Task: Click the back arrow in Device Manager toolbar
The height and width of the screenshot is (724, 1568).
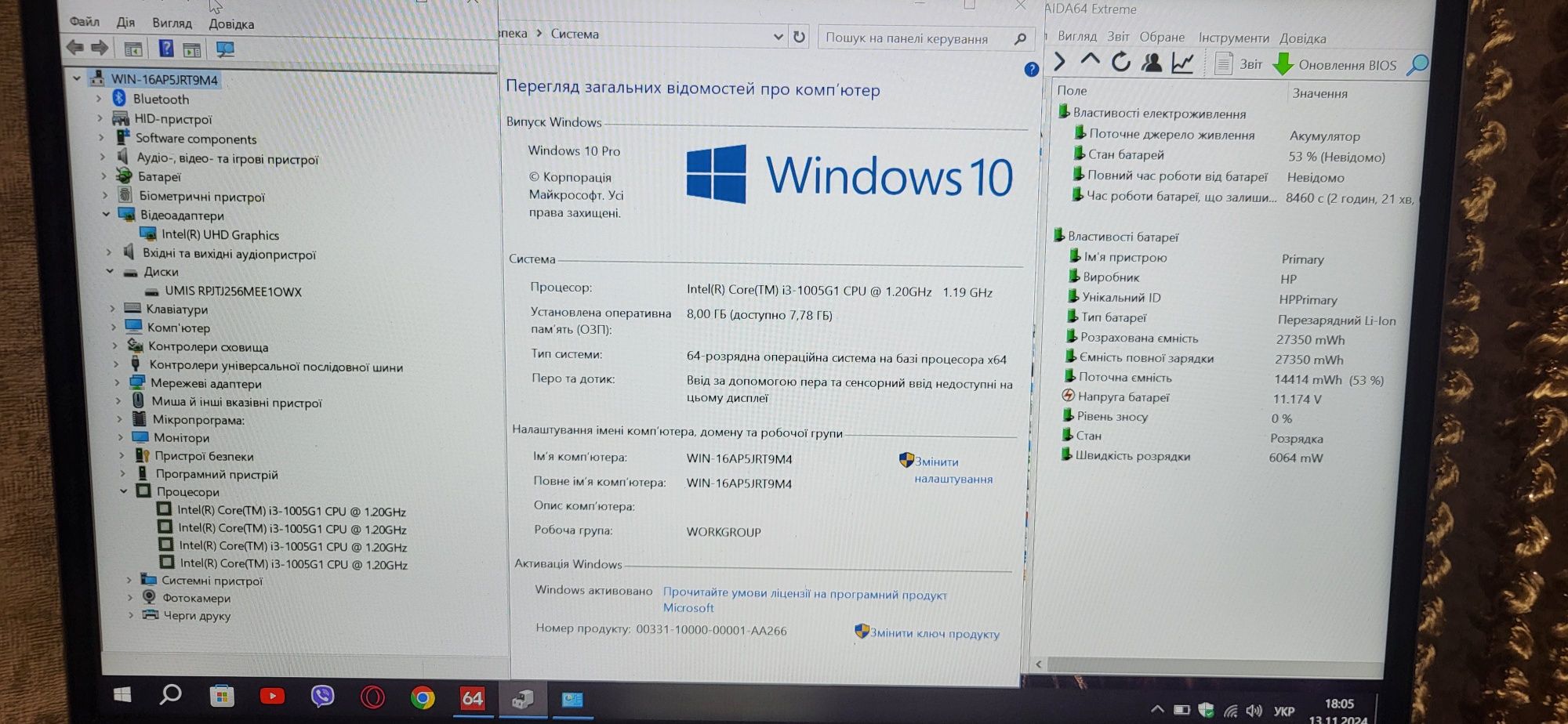Action: (75, 48)
